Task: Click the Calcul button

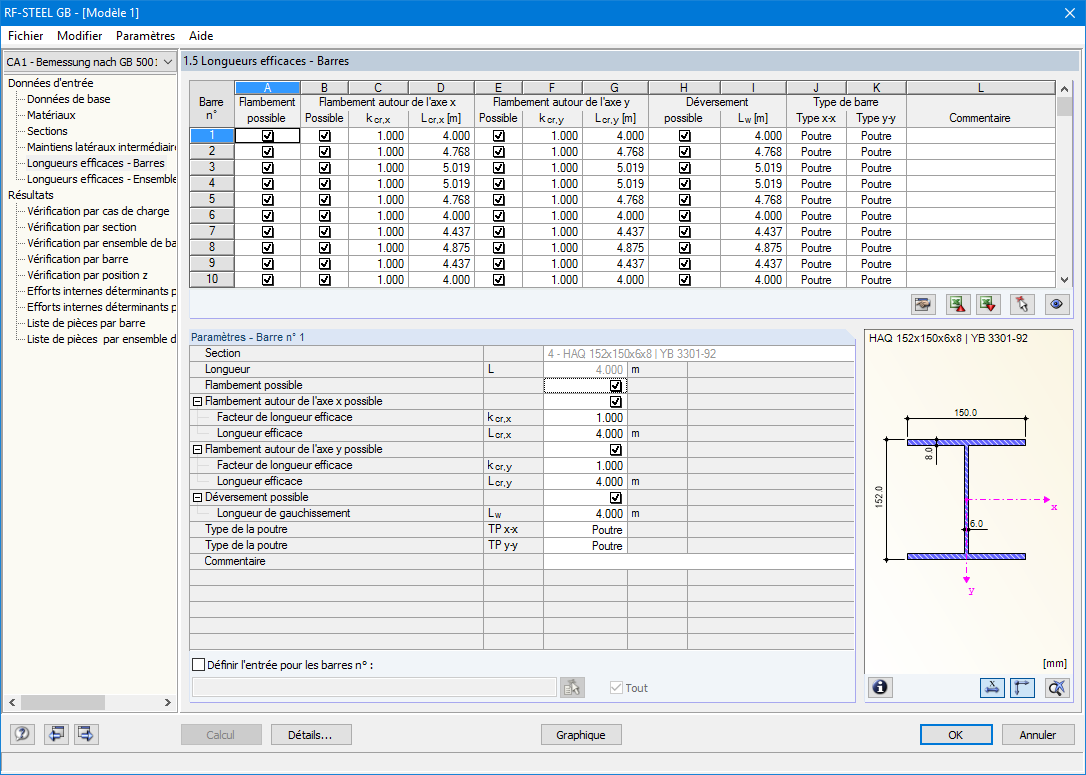Action: 221,735
